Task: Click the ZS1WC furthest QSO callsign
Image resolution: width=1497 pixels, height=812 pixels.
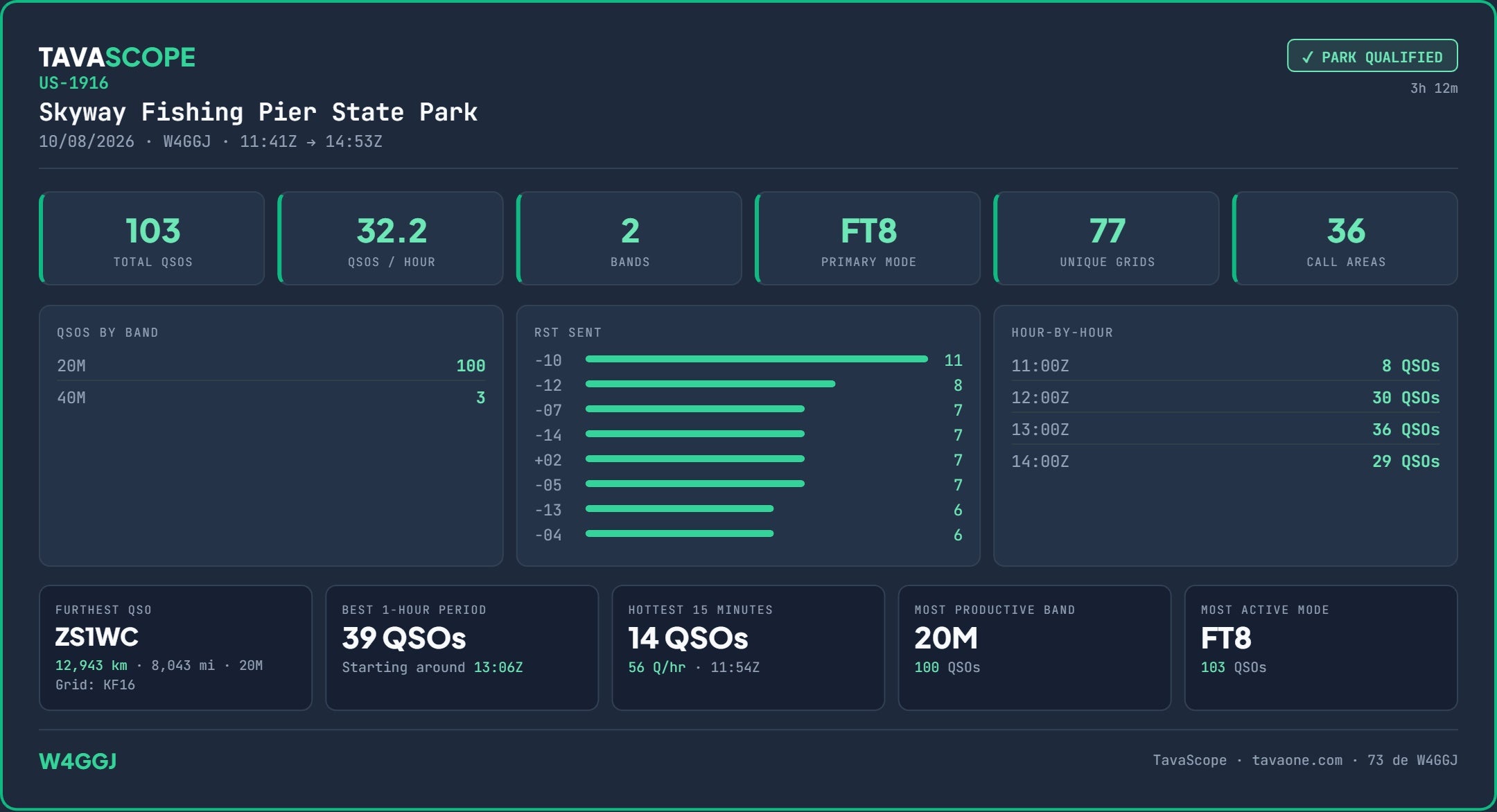Action: pos(97,637)
